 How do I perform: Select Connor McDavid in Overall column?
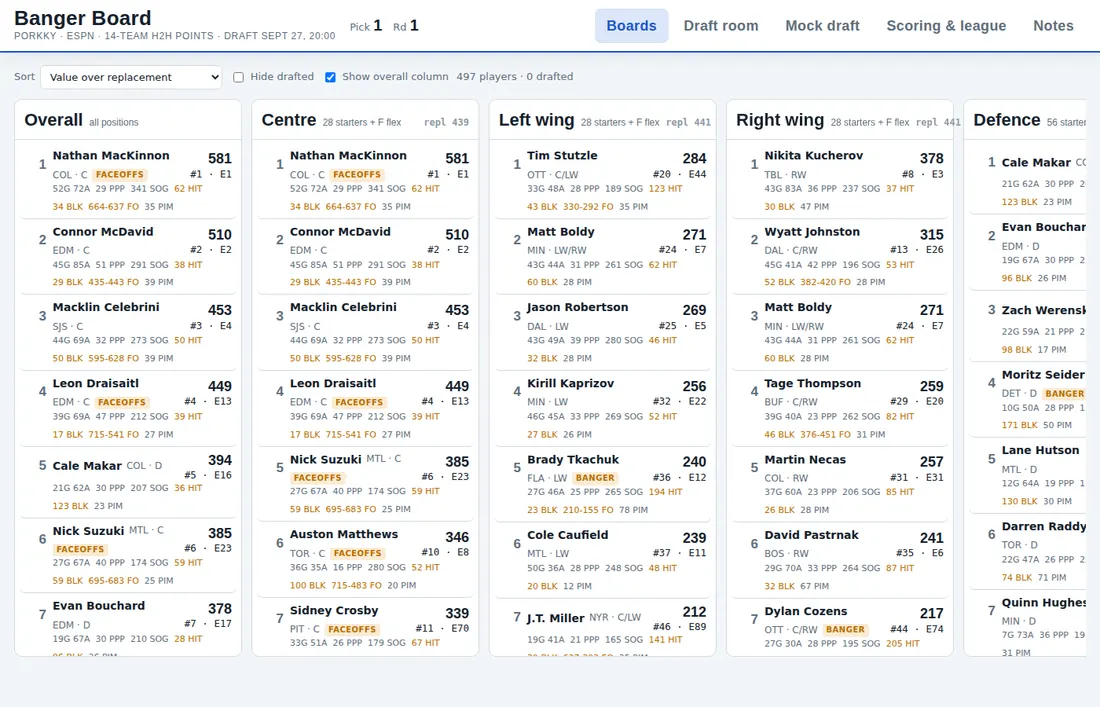(128, 256)
